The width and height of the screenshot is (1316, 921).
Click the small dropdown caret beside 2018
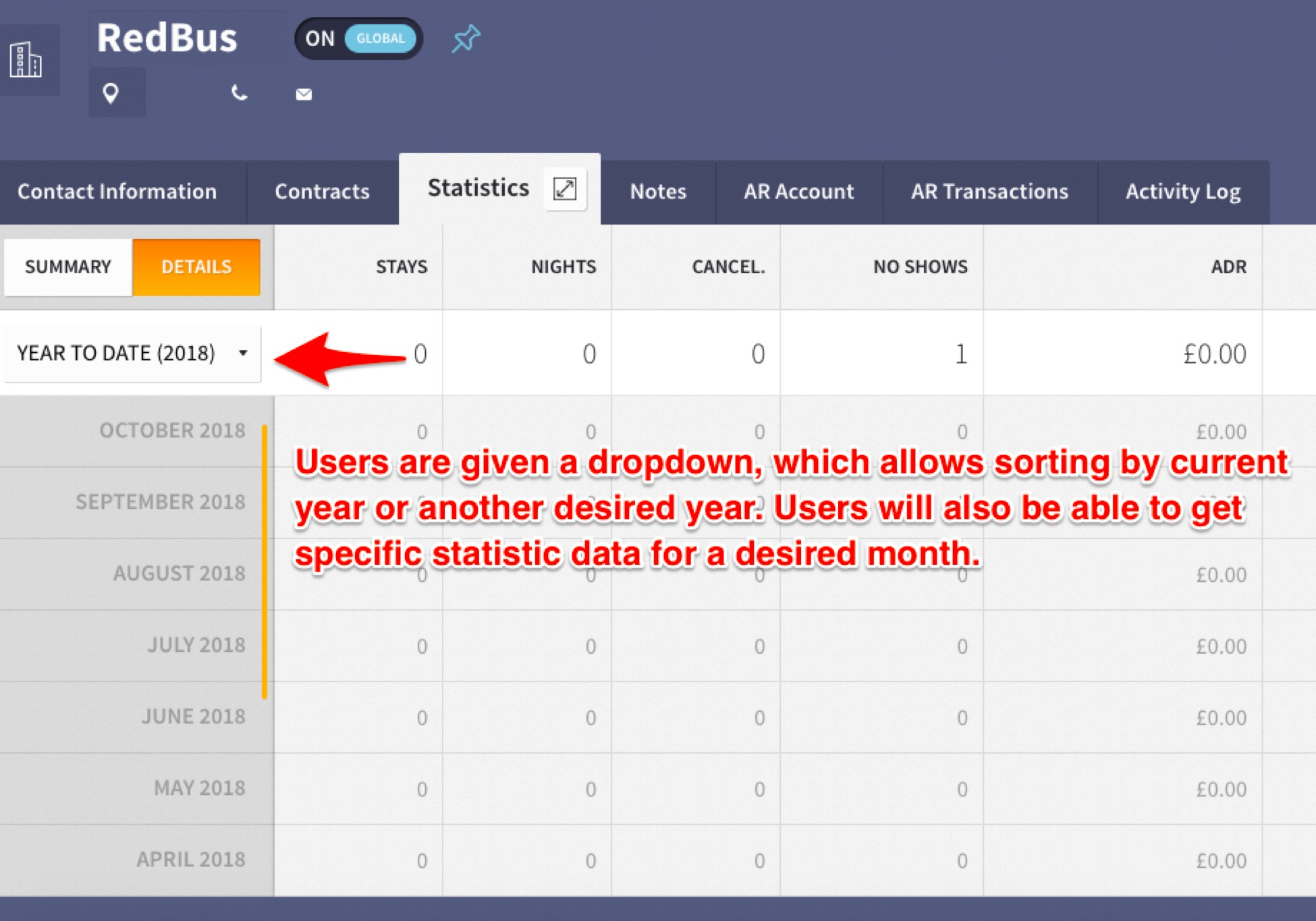click(243, 353)
